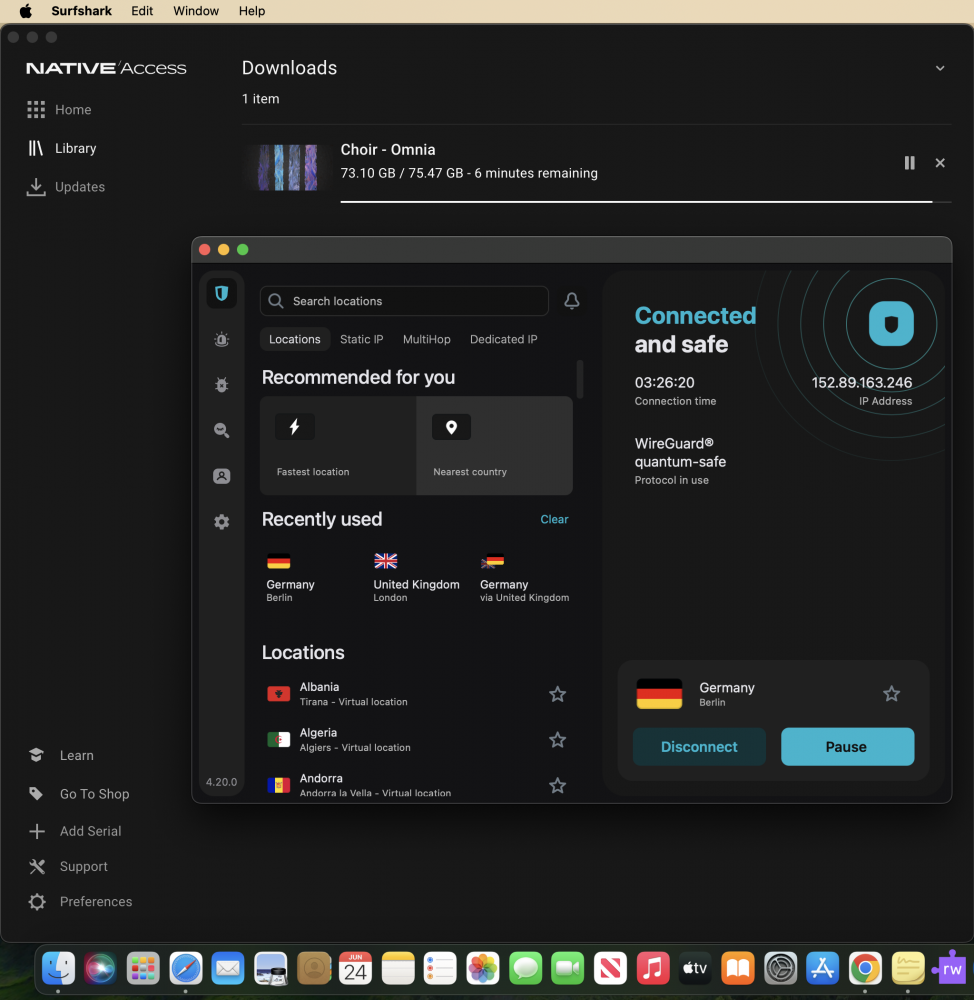Open Learn in Native Access sidebar
974x1000 pixels.
click(61, 755)
